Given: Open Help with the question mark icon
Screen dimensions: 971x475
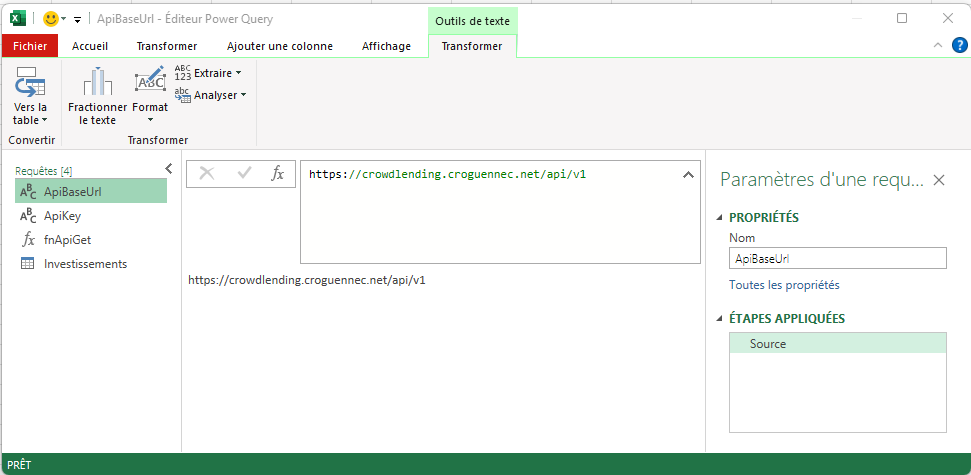Looking at the screenshot, I should point(959,45).
